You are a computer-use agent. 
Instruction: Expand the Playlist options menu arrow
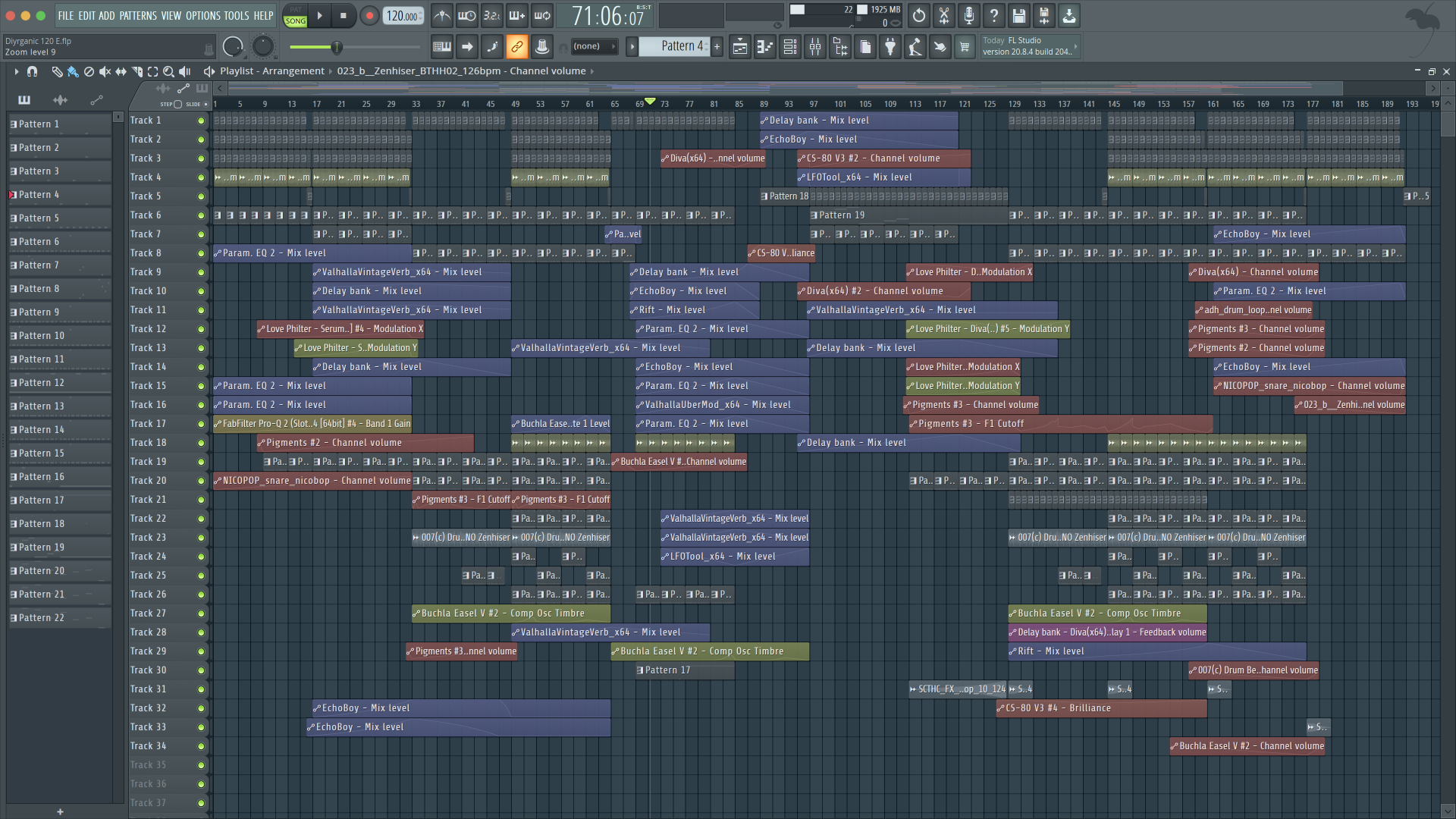[x=16, y=71]
